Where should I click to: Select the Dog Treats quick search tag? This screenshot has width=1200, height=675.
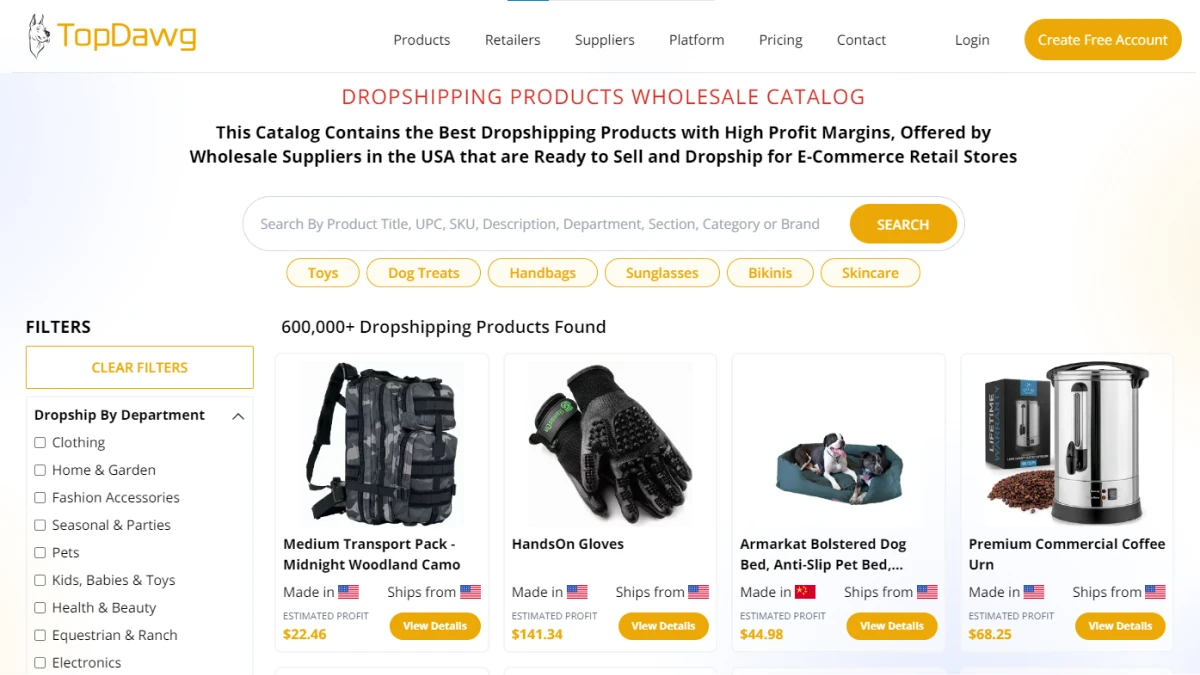point(424,273)
